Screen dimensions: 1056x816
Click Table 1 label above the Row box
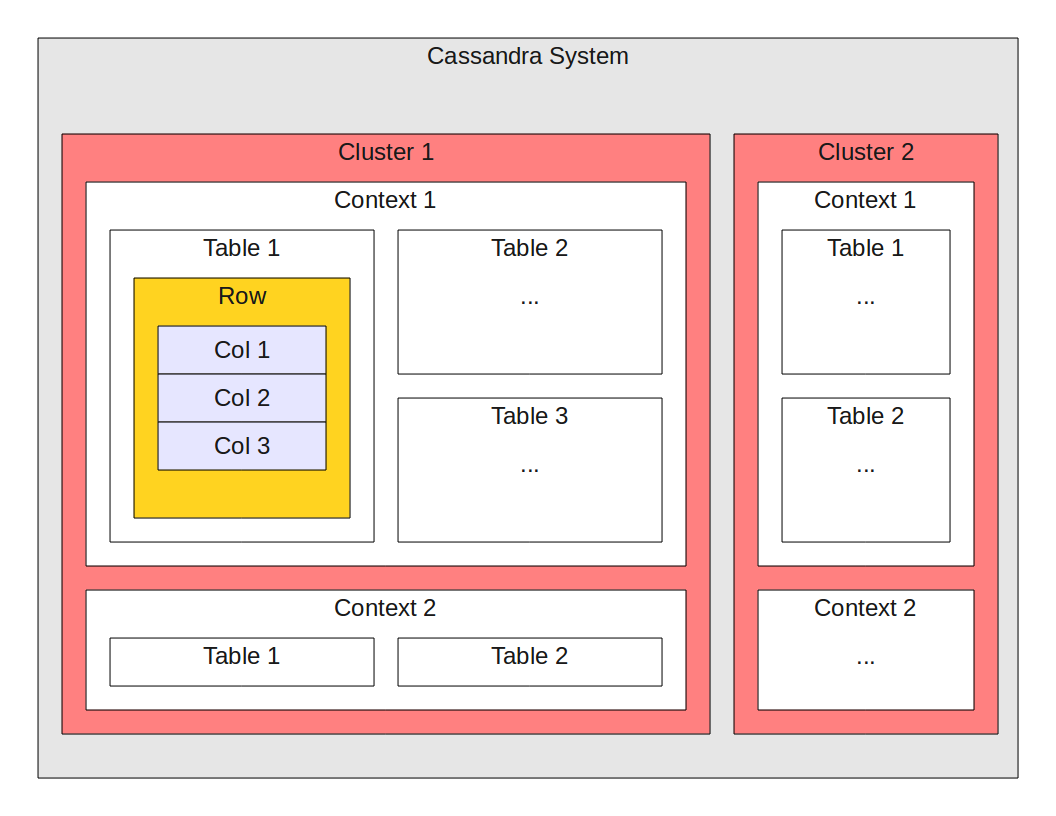tap(241, 248)
